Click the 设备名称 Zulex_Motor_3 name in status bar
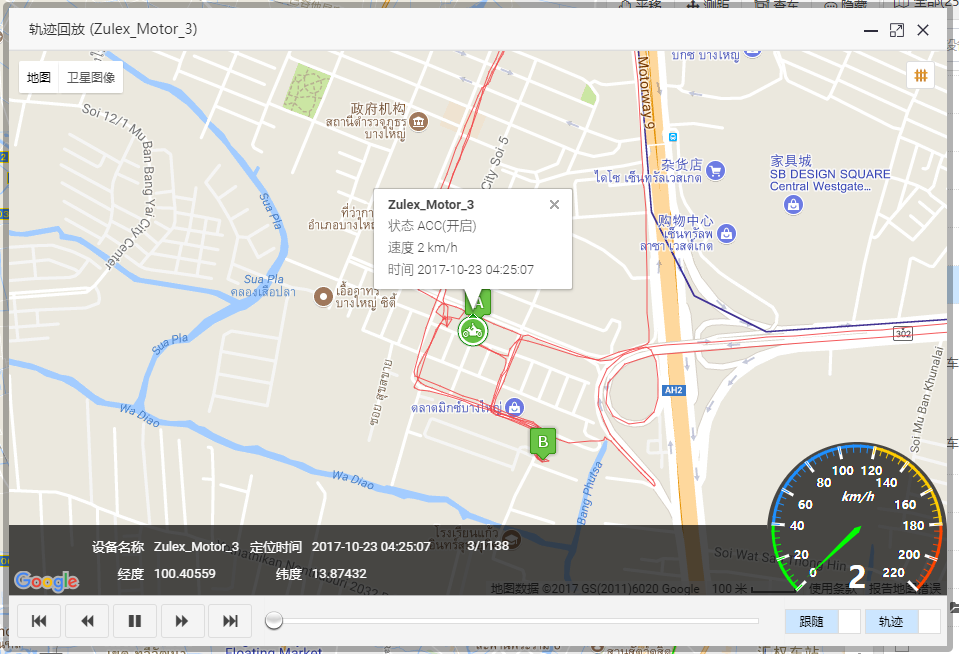959x654 pixels. coord(196,546)
